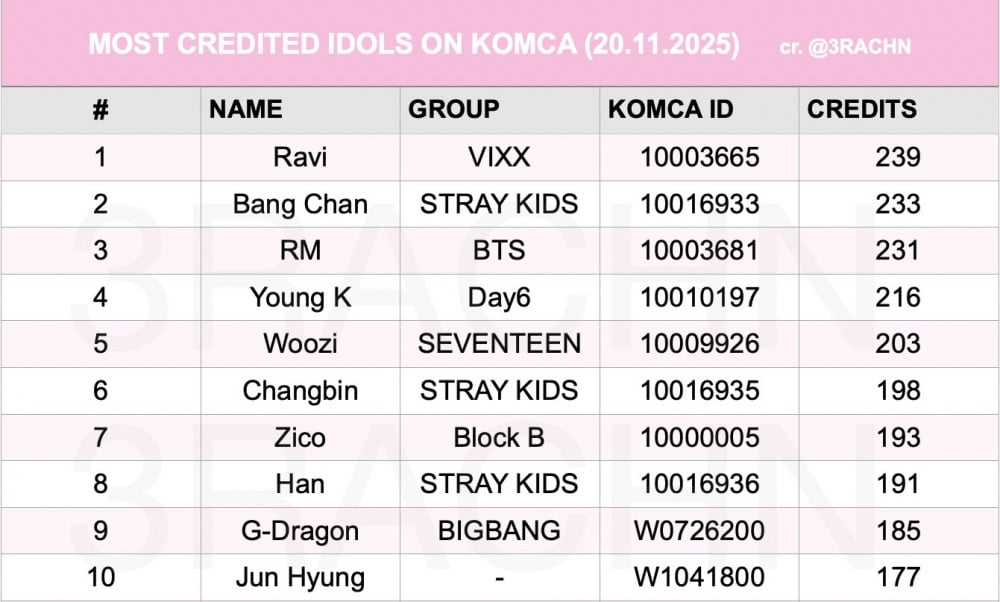Select the GROUP column header
1000x602 pixels.
pos(454,109)
